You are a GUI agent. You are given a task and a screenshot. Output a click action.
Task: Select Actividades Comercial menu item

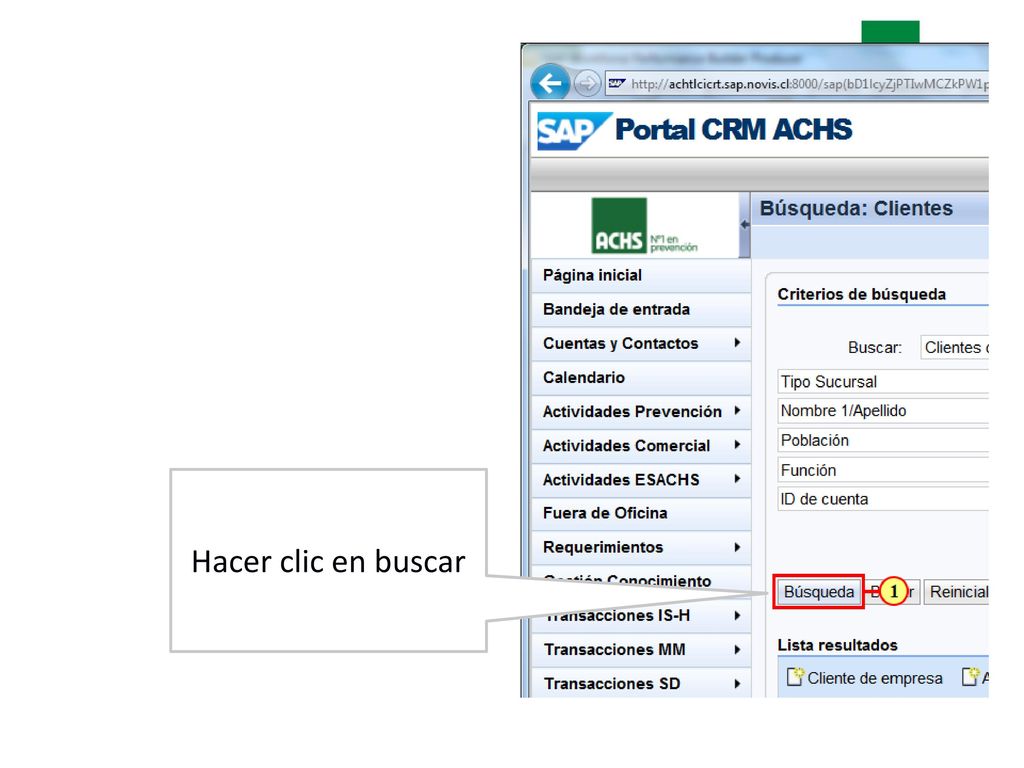point(641,445)
